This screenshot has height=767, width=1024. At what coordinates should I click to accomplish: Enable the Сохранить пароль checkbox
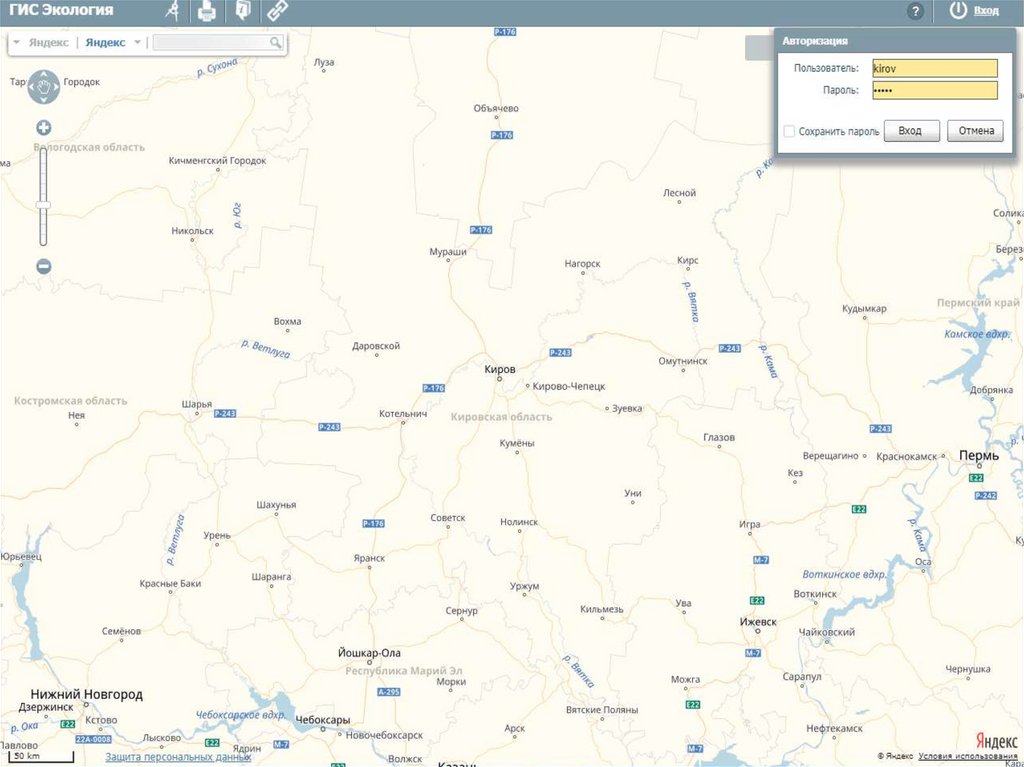[x=789, y=131]
